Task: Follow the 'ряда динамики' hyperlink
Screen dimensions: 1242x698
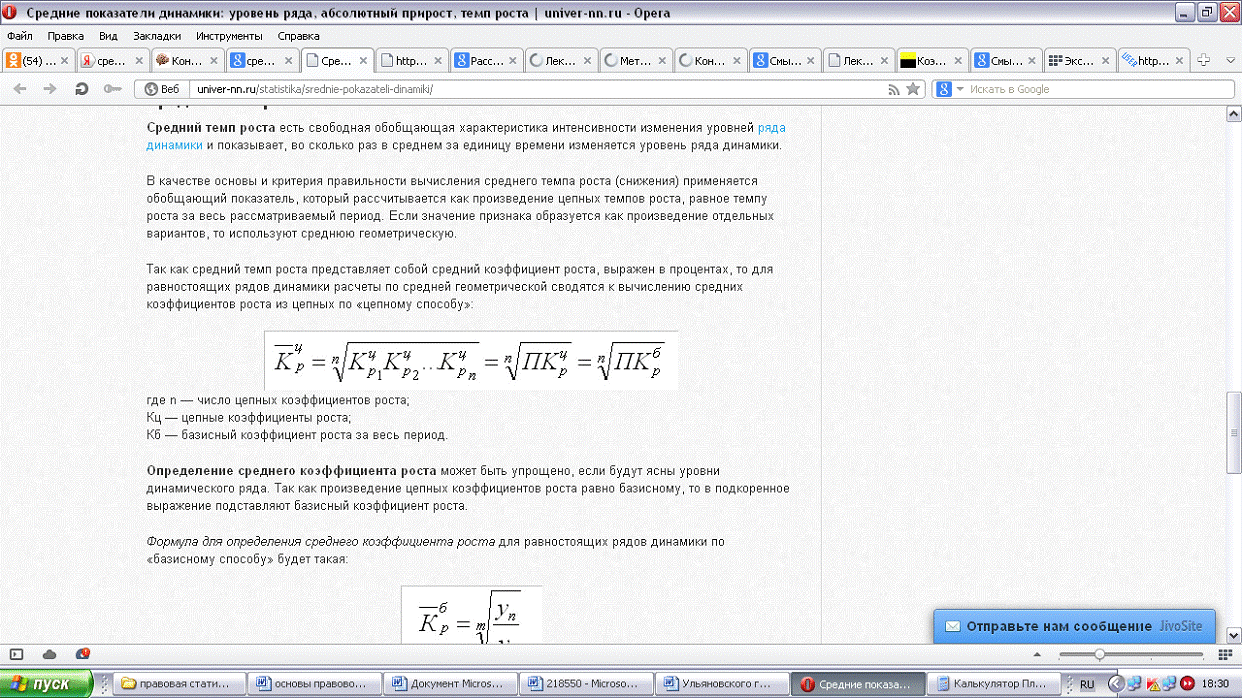Action: [x=772, y=128]
